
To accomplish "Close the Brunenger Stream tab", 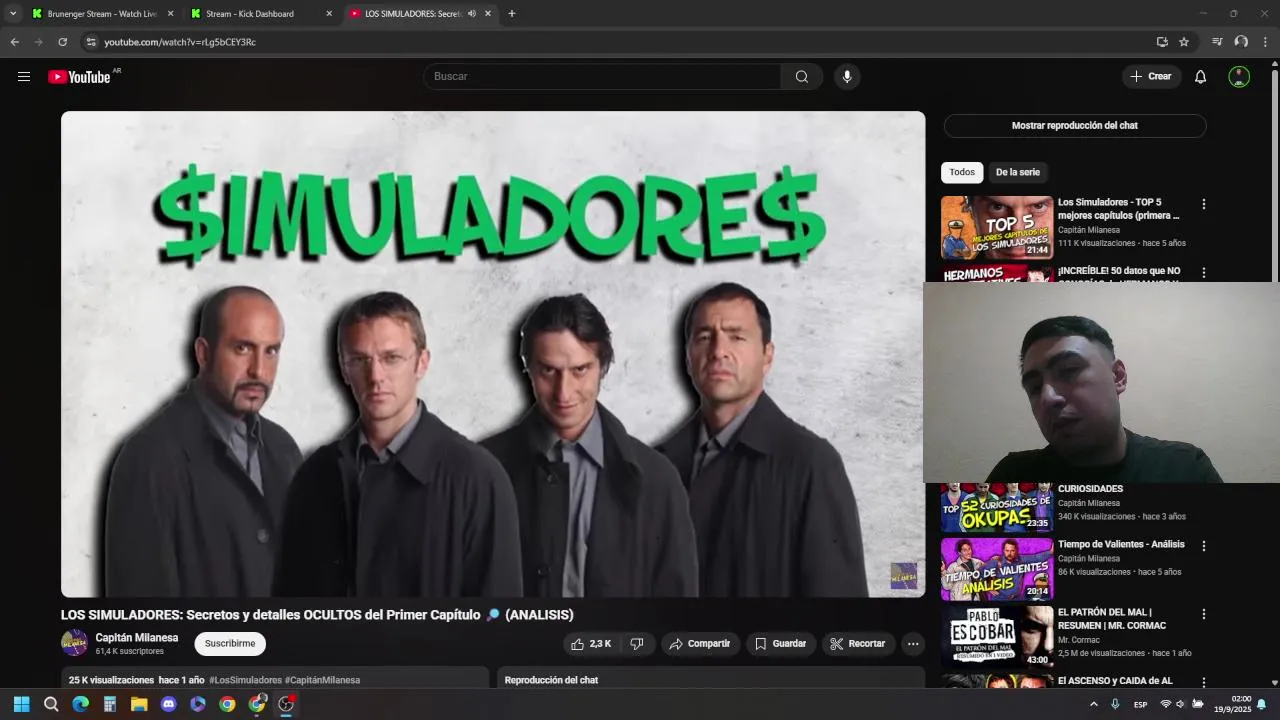I will pos(170,14).
